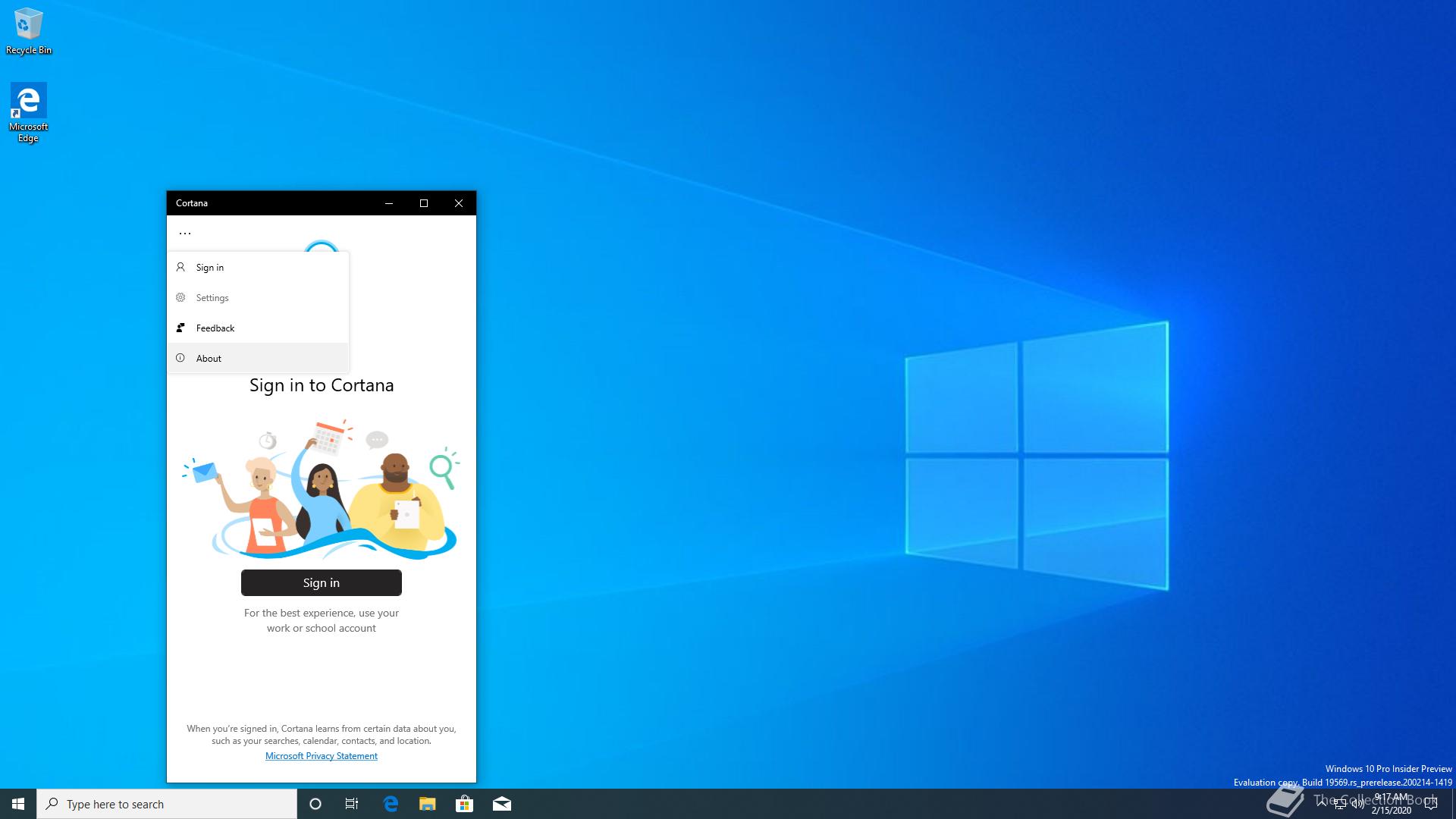Click the Windows Start button

(18, 804)
